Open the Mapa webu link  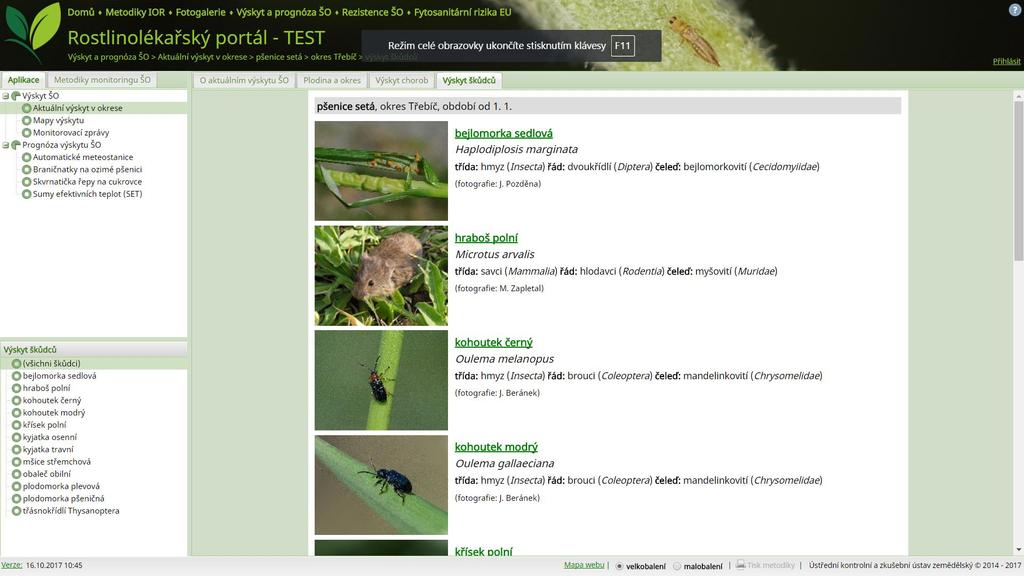coord(584,565)
